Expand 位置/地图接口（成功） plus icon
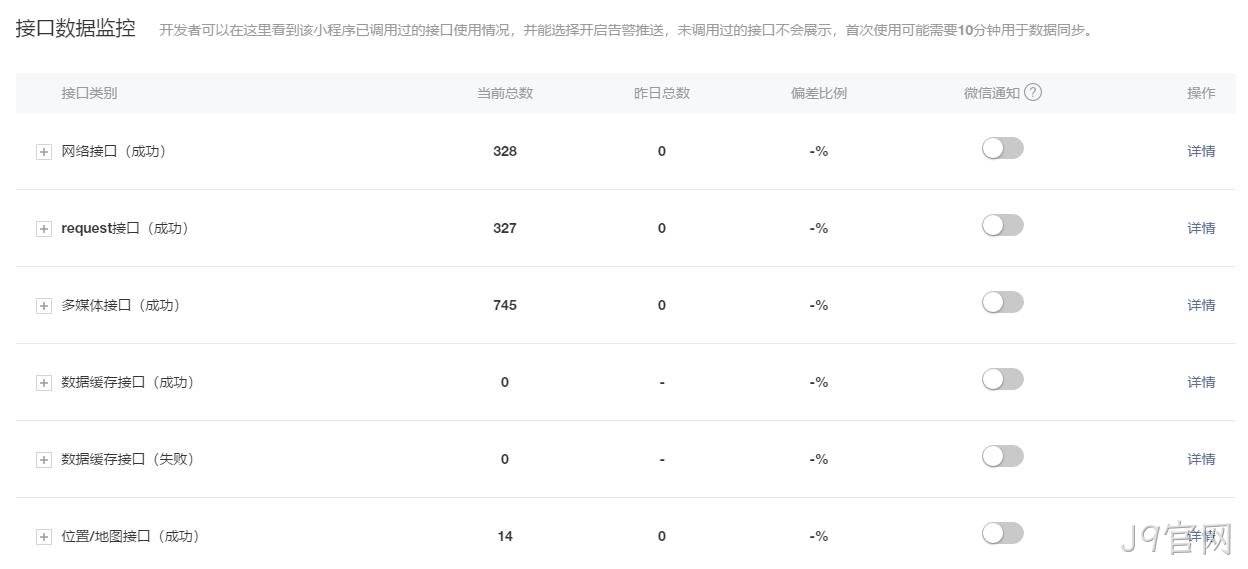This screenshot has height=569, width=1248. coord(44,537)
